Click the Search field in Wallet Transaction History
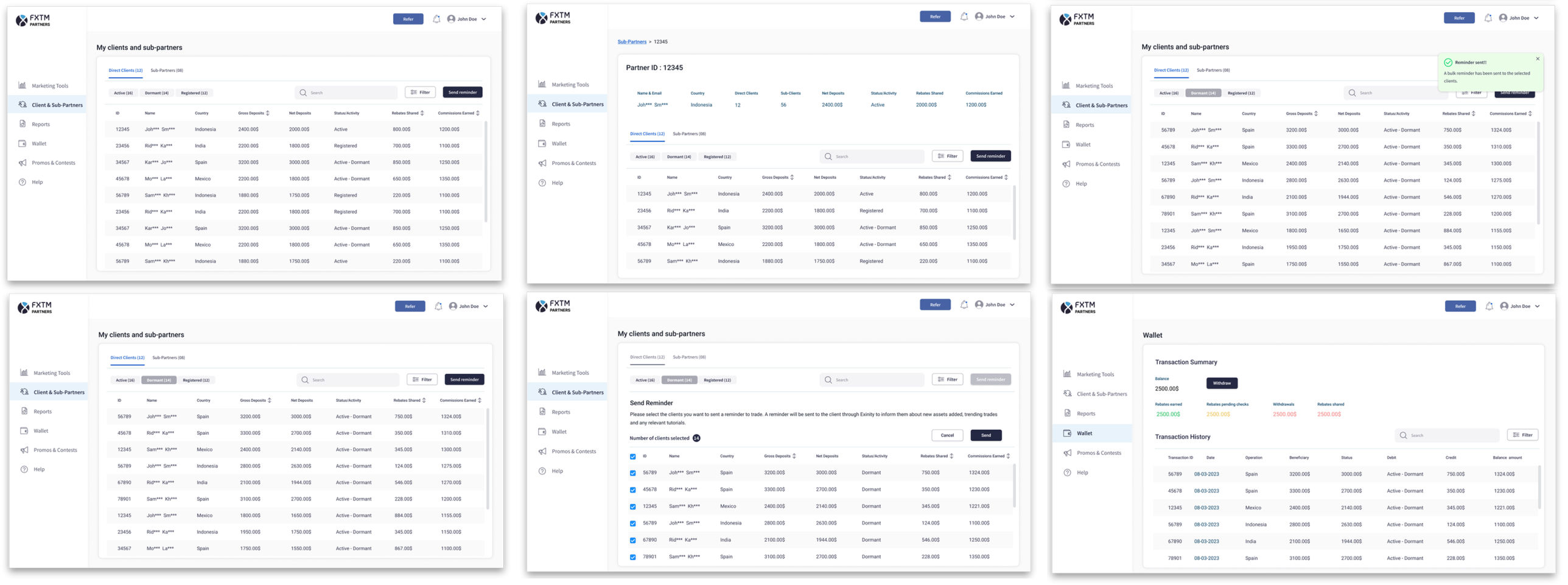 click(1447, 435)
